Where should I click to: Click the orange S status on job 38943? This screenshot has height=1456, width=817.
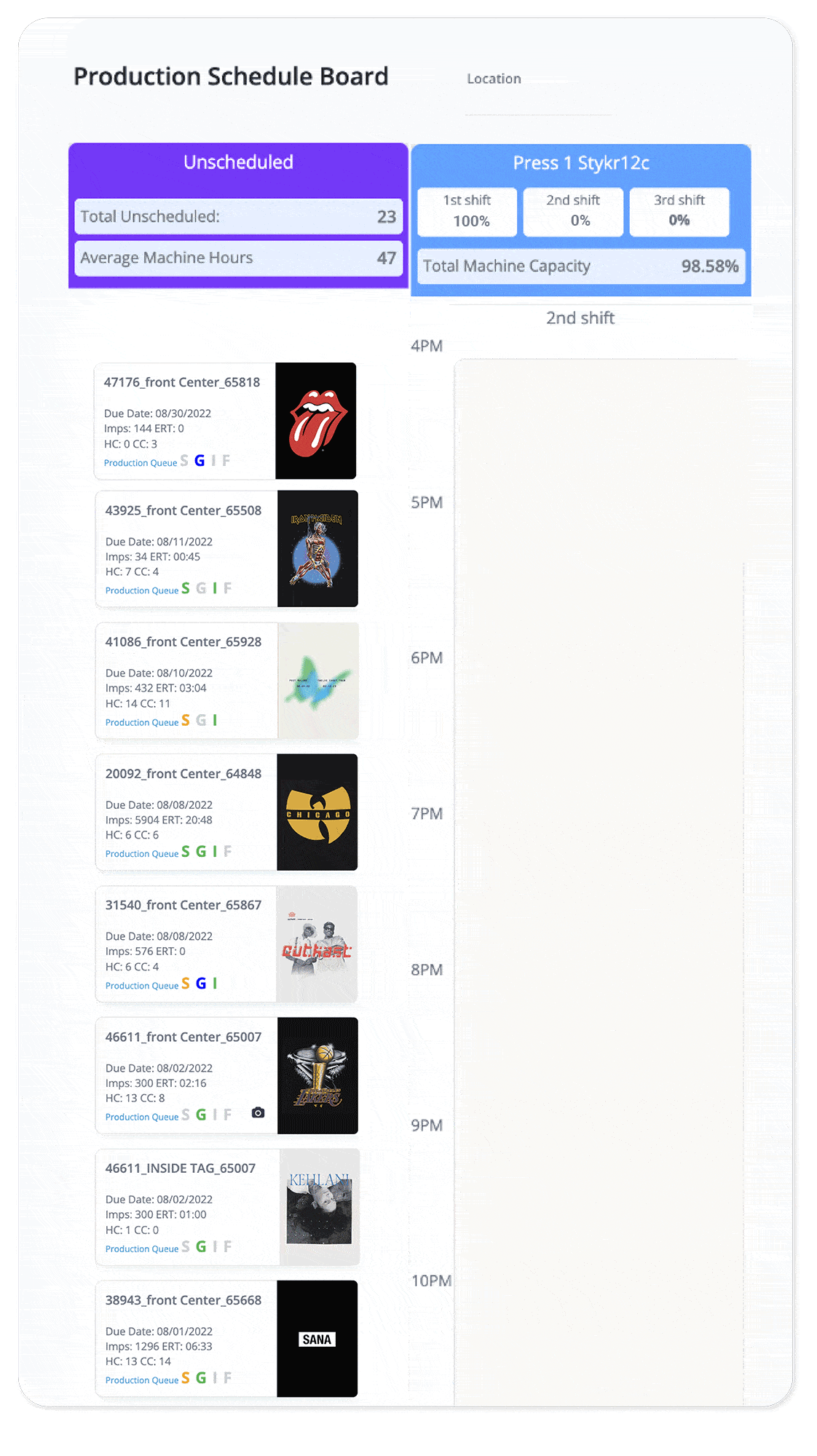pos(186,1378)
